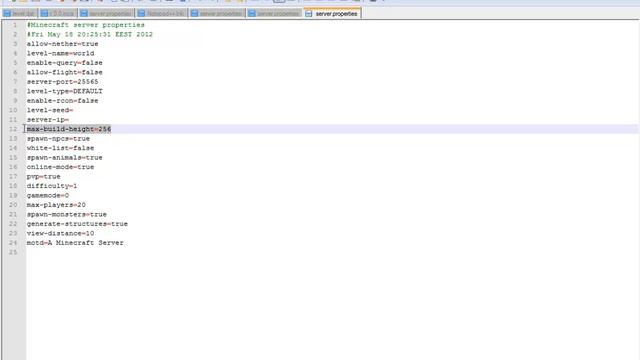Place cursor on the level-seed= line
The width and height of the screenshot is (640, 360).
(x=50, y=110)
